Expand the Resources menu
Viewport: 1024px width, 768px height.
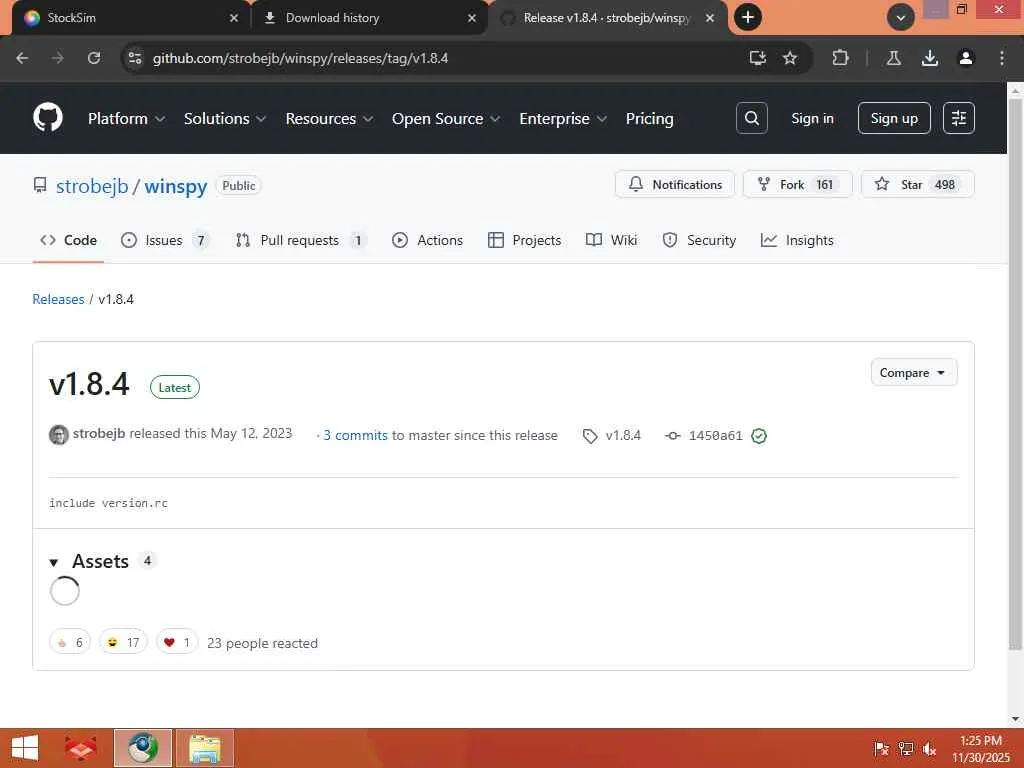pyautogui.click(x=329, y=118)
